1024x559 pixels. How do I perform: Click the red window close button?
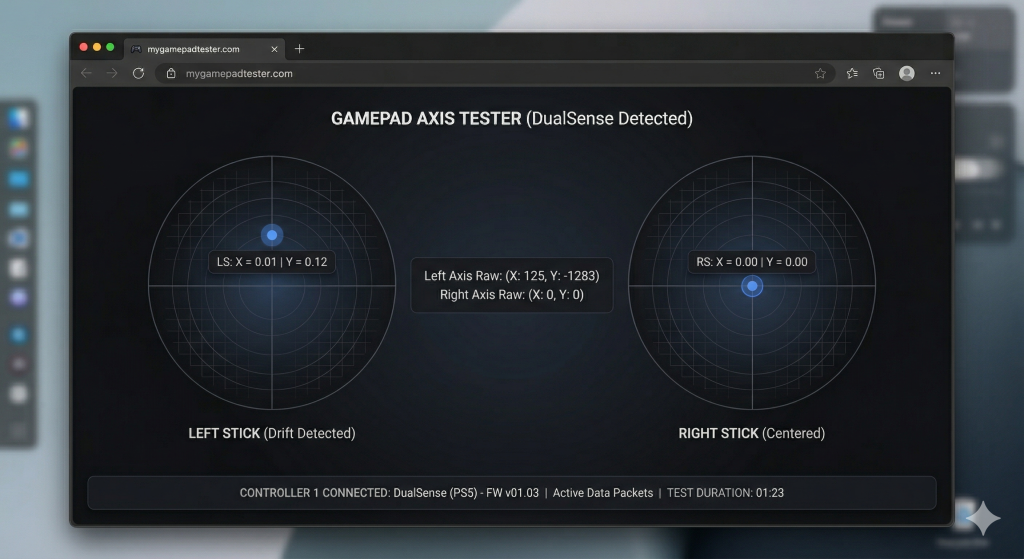(x=84, y=47)
